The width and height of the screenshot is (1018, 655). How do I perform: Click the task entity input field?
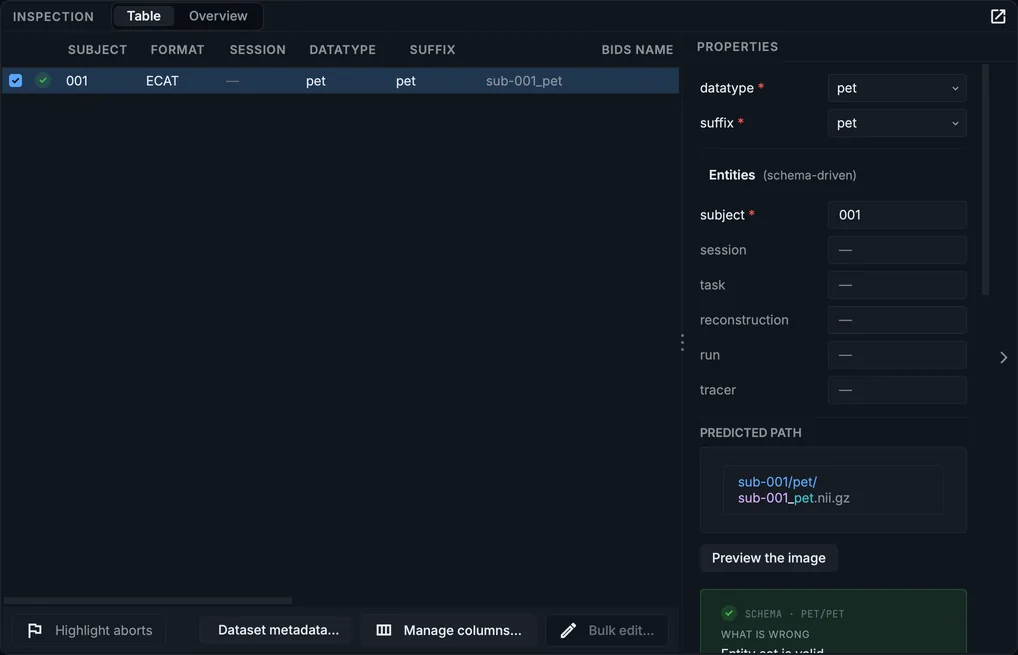[x=897, y=285]
